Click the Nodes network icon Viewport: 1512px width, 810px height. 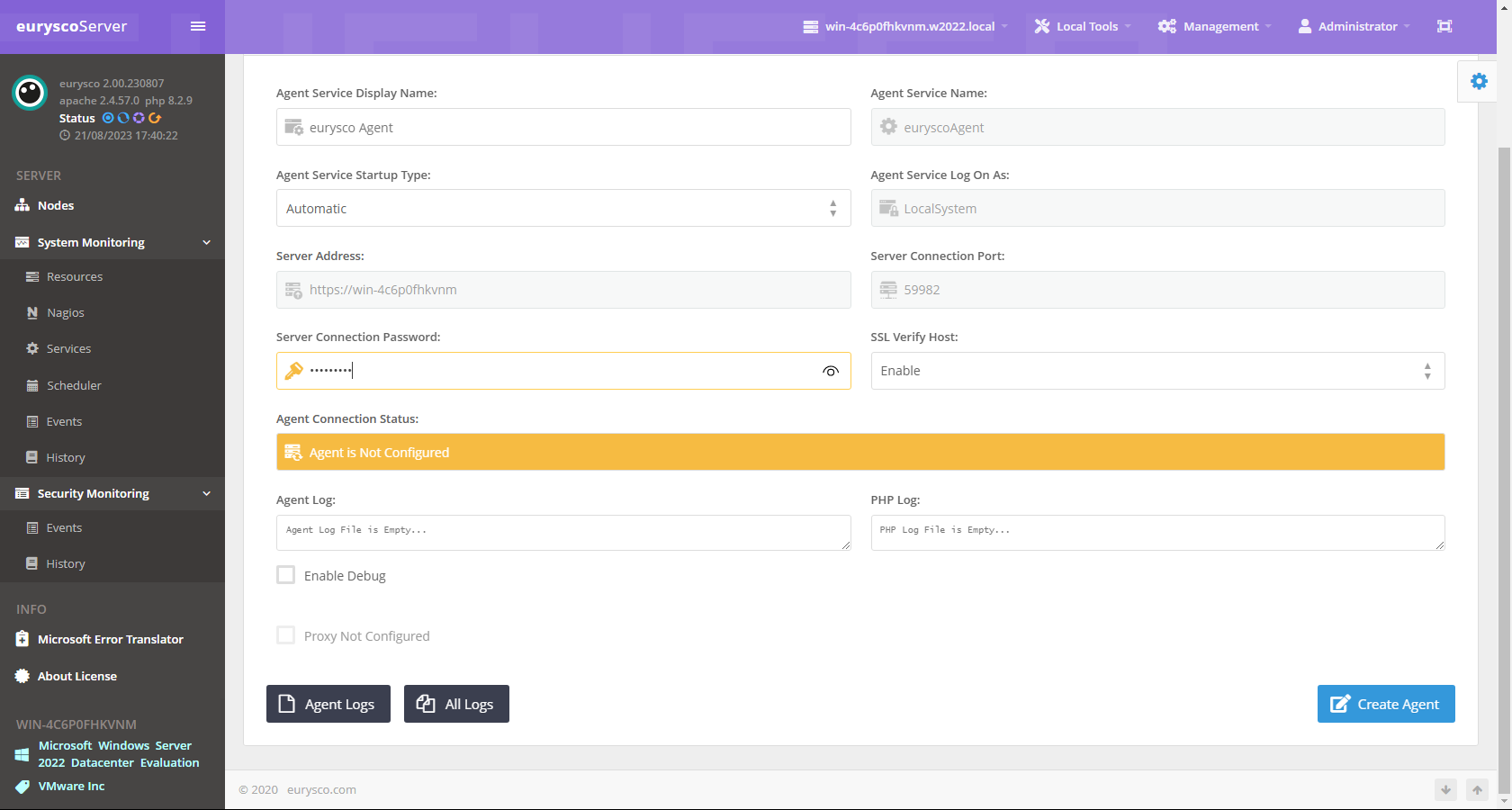[22, 205]
